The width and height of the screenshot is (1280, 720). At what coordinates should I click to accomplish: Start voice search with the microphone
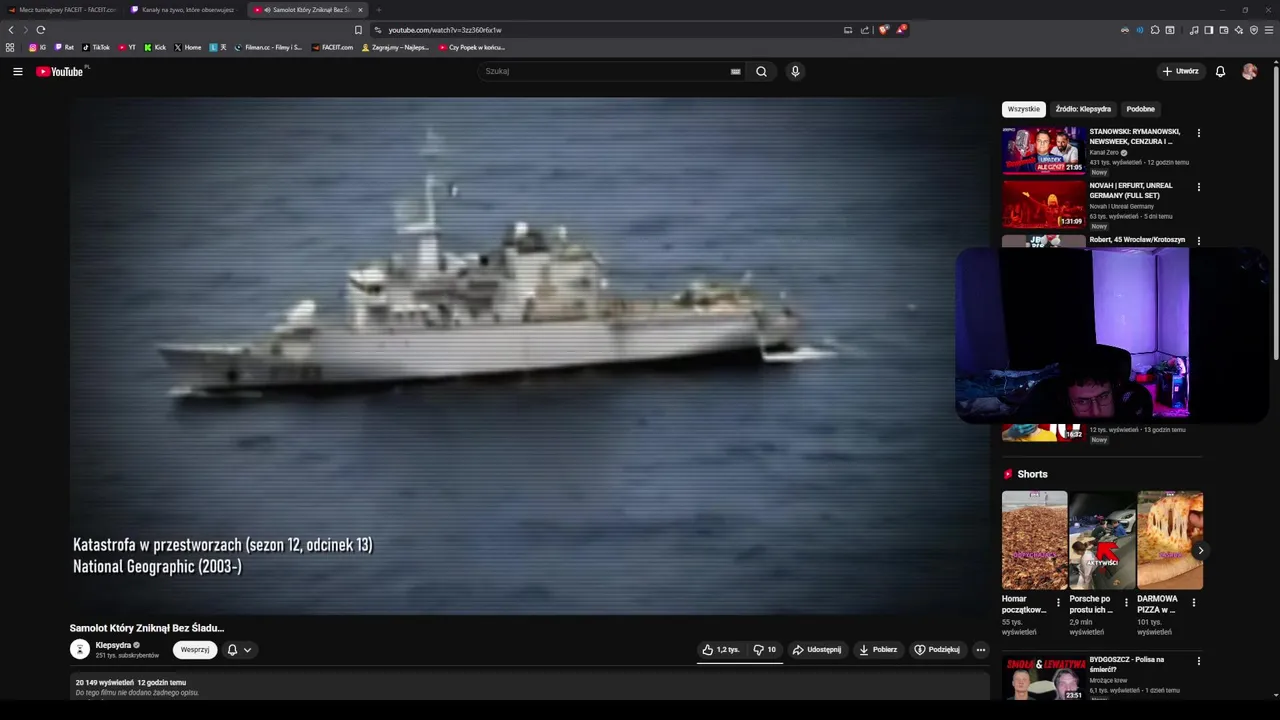point(795,71)
